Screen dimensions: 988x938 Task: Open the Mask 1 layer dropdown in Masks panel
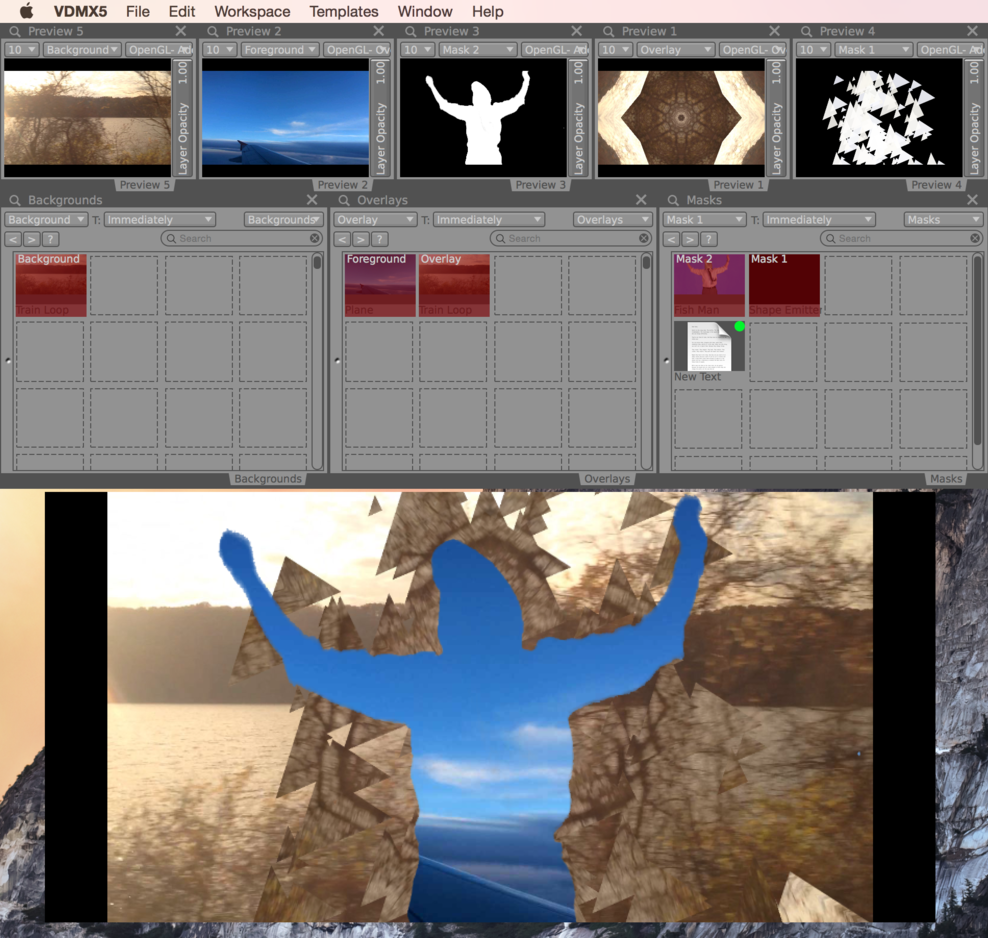click(x=704, y=220)
